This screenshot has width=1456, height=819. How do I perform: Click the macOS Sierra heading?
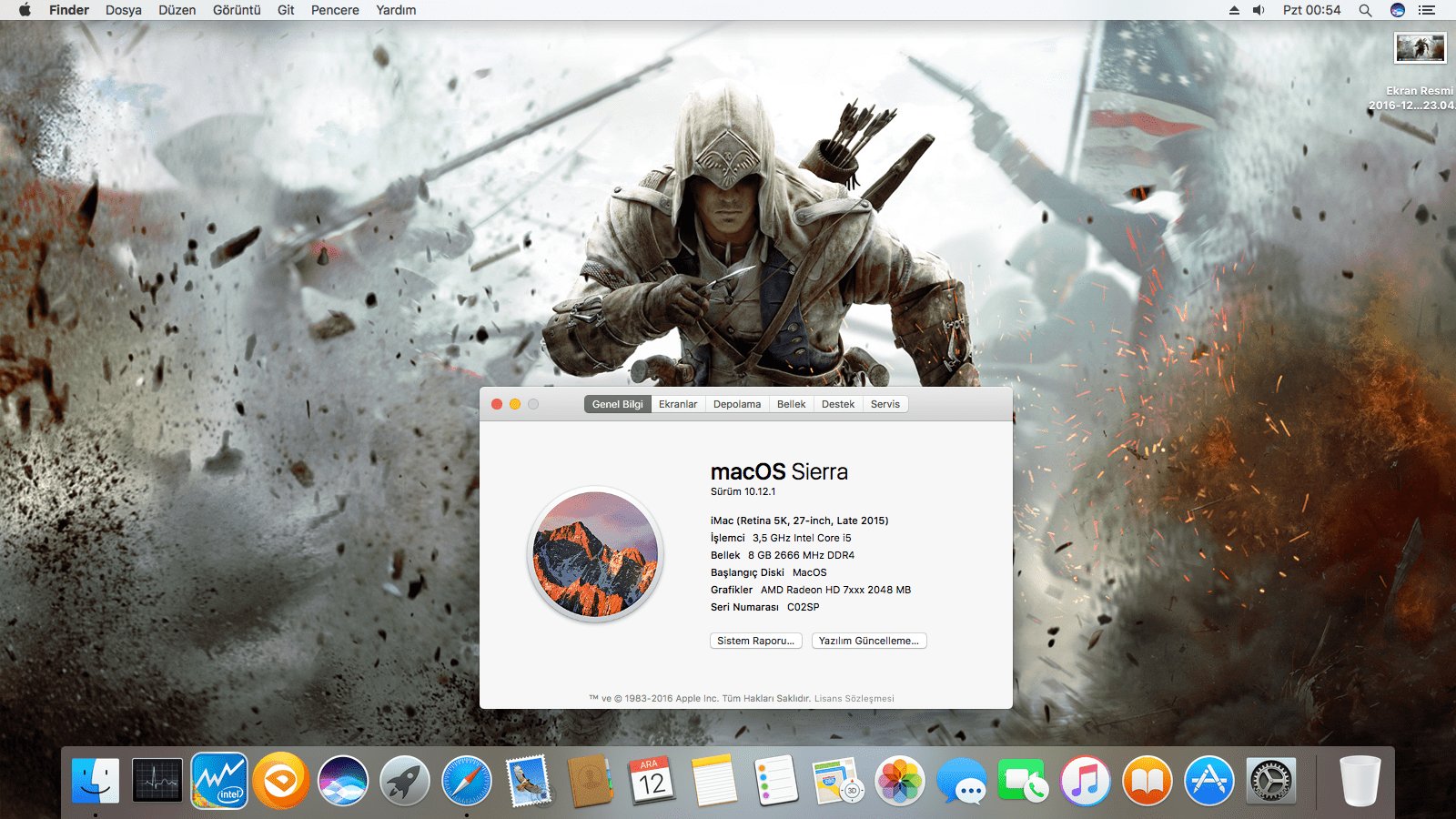tap(779, 471)
